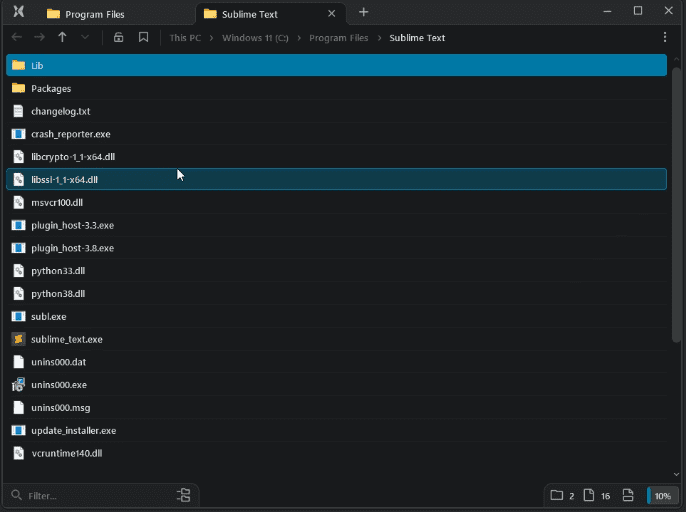The height and width of the screenshot is (512, 686).
Task: Close the Sublime Text tab
Action: point(332,14)
